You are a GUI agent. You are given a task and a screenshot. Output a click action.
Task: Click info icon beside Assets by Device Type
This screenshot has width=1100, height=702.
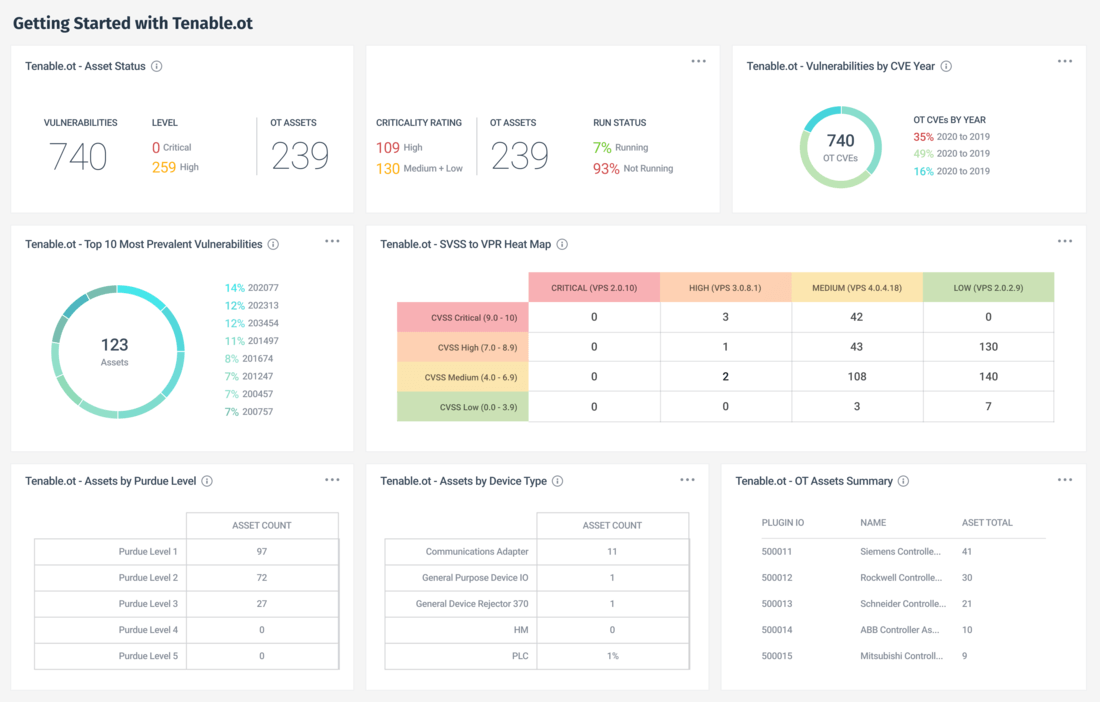(x=557, y=481)
